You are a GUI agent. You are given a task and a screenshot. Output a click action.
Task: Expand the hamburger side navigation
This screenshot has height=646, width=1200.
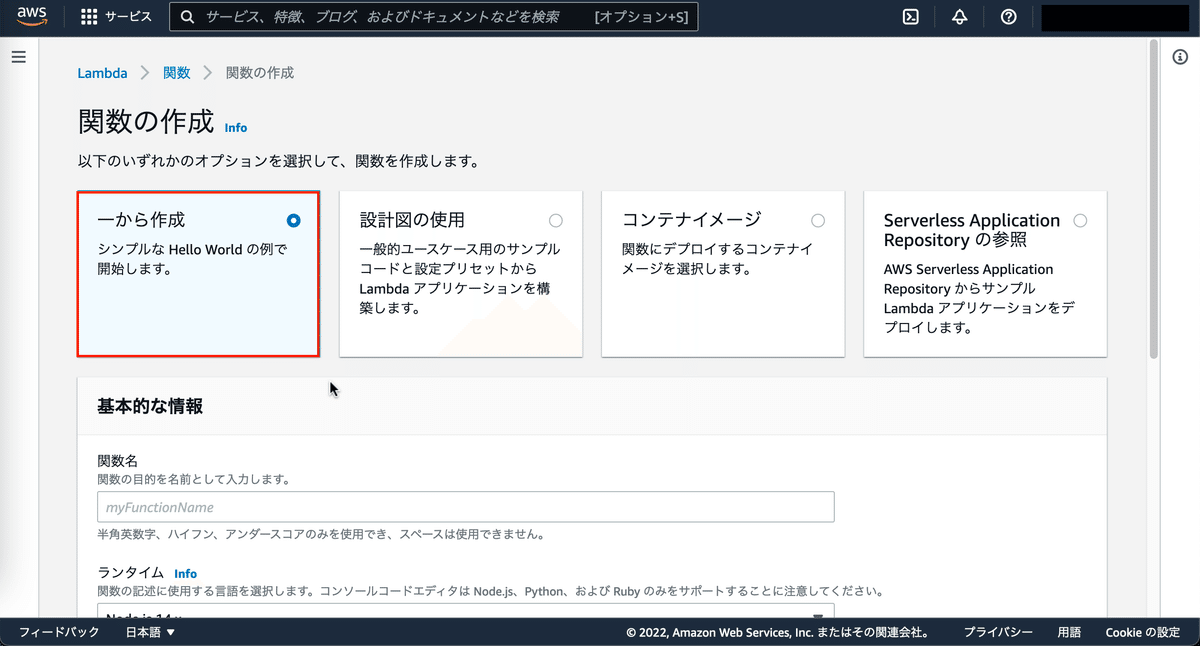tap(18, 57)
